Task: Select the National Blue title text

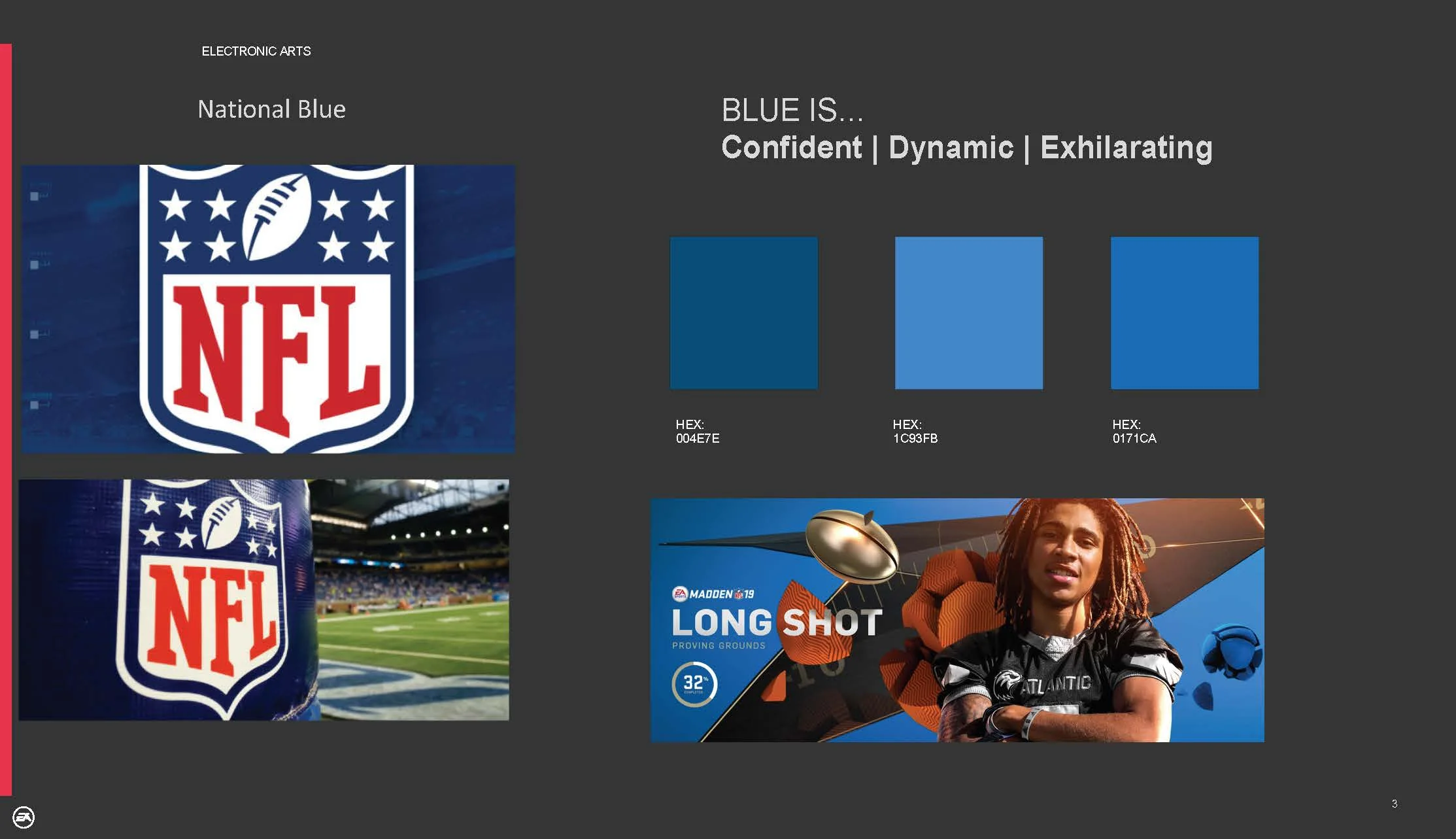Action: point(271,109)
